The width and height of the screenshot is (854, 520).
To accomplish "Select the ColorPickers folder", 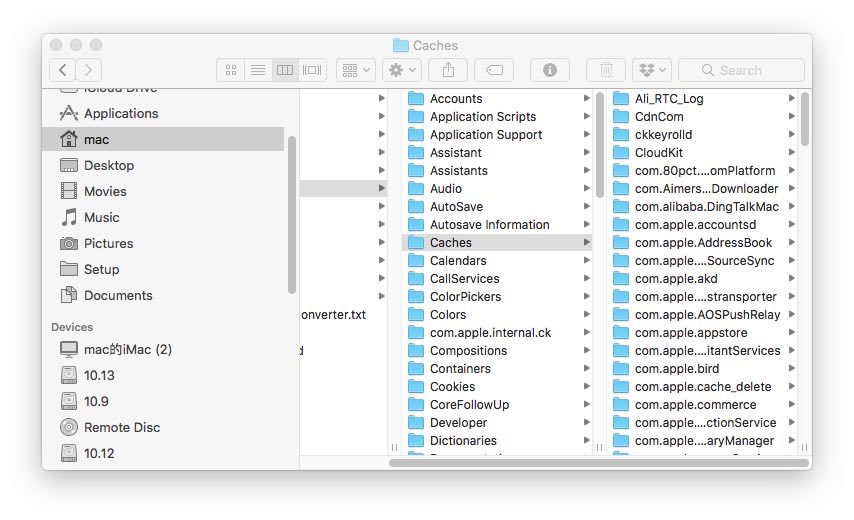I will click(x=497, y=296).
